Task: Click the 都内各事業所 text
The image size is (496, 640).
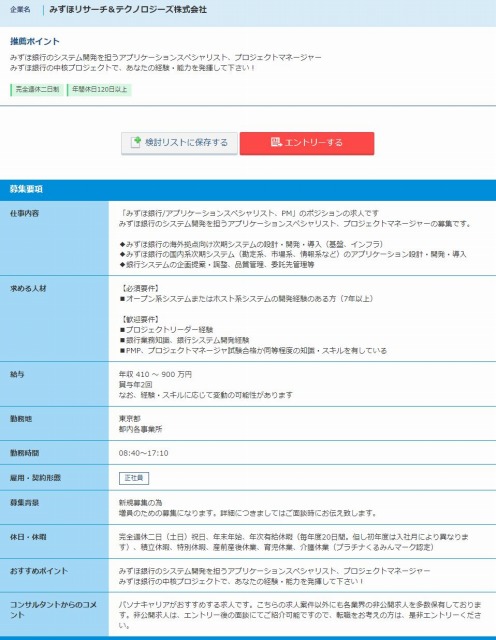Action: point(140,429)
